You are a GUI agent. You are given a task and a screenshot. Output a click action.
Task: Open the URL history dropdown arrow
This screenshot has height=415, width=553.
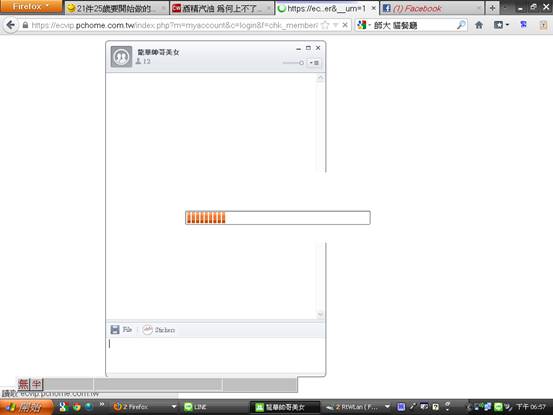pos(335,25)
